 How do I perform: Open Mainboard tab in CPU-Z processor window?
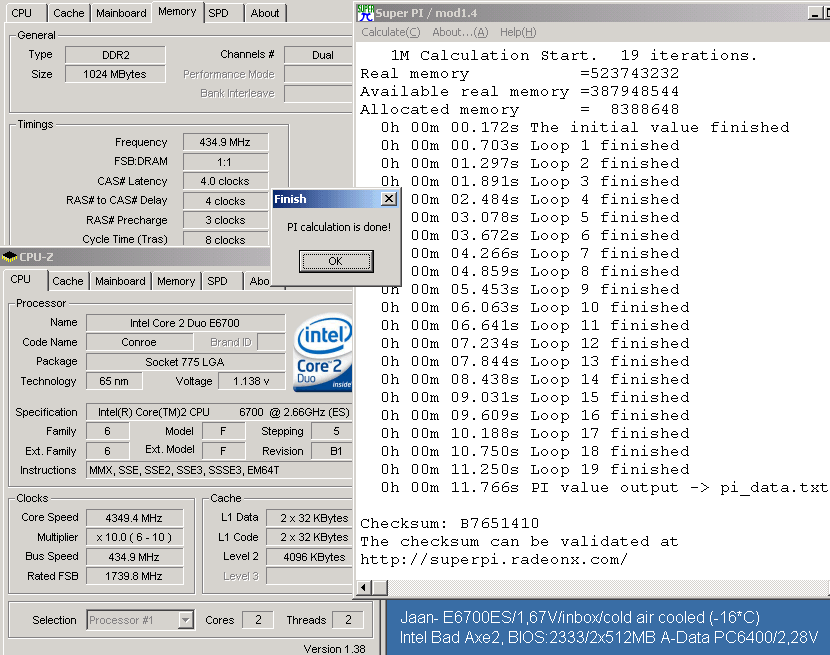coord(120,281)
